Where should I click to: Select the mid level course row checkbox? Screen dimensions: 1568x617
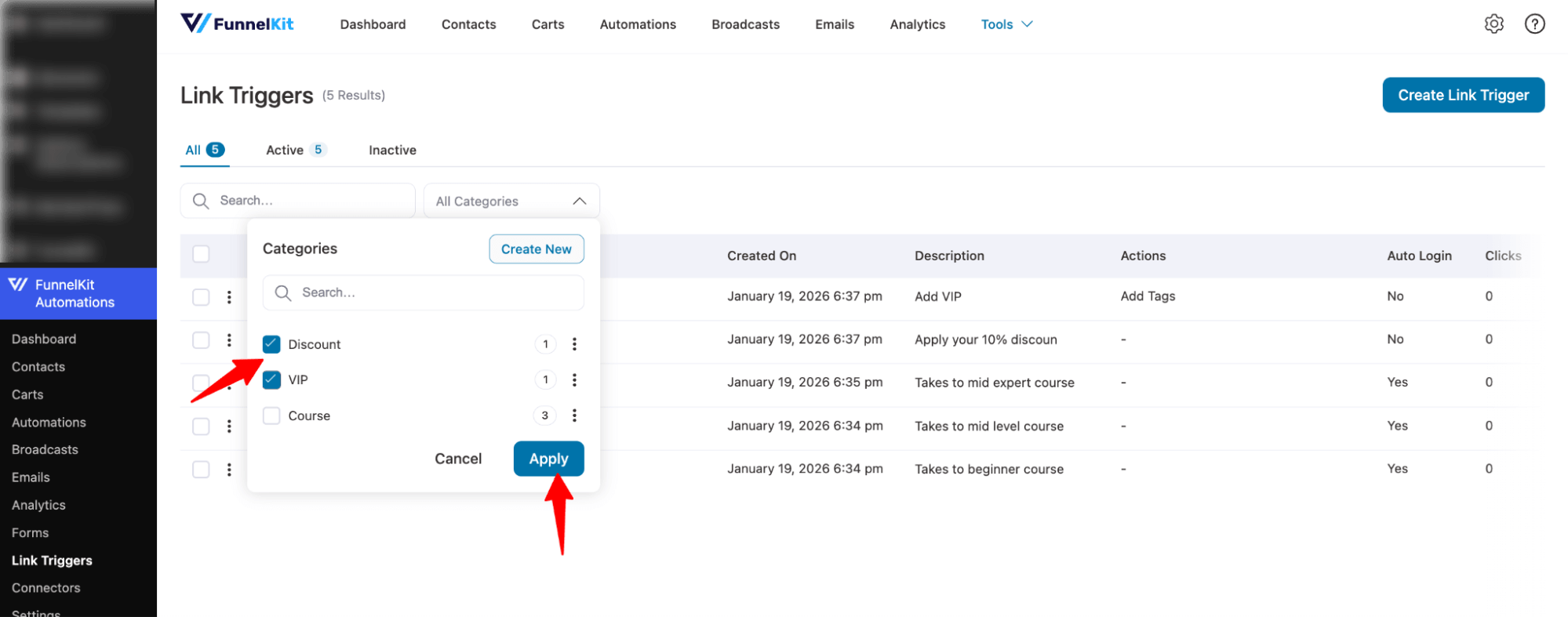201,426
